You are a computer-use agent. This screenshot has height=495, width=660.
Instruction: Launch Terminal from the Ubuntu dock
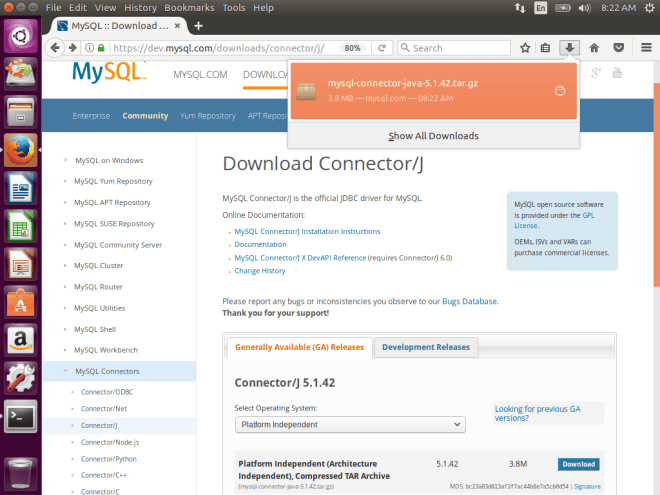coord(20,414)
